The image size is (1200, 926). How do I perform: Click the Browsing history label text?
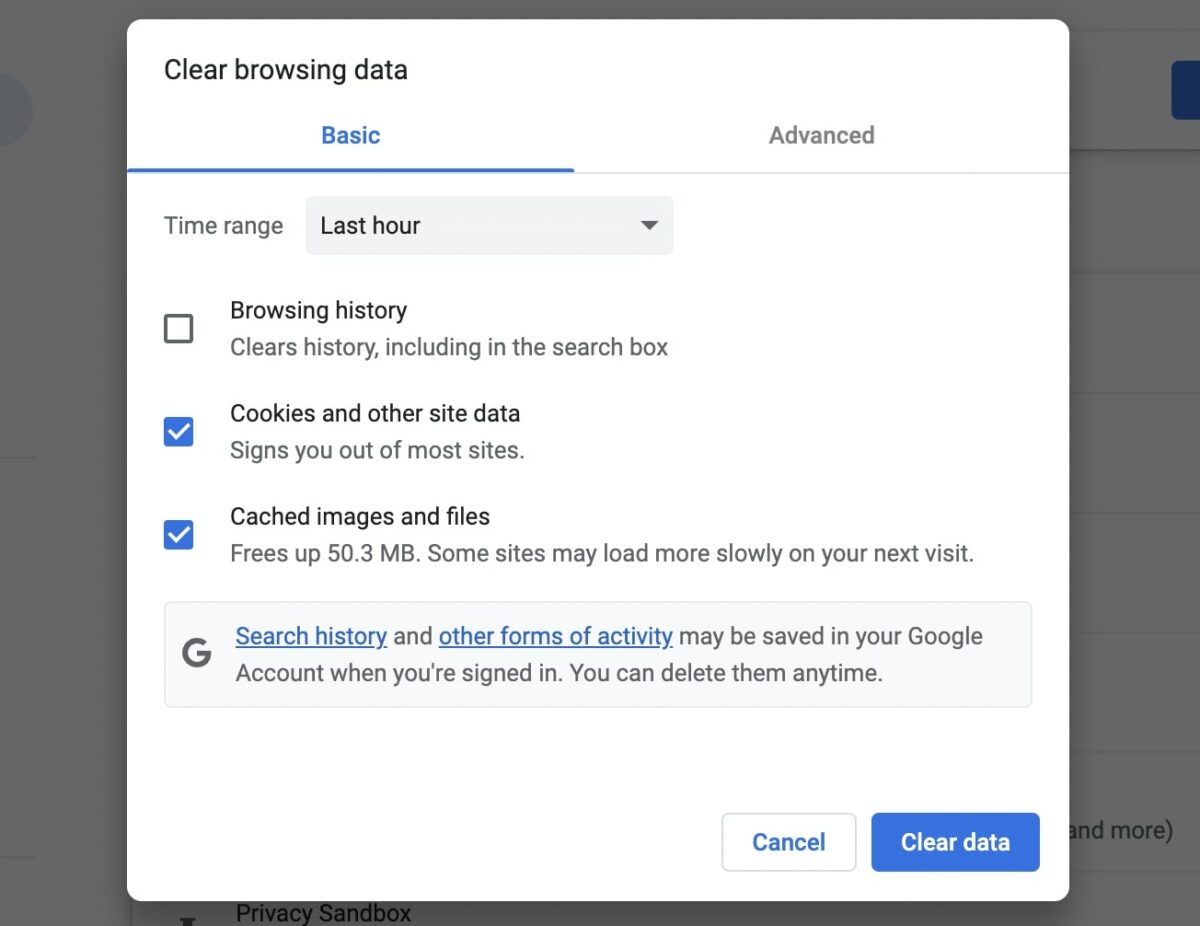(318, 311)
